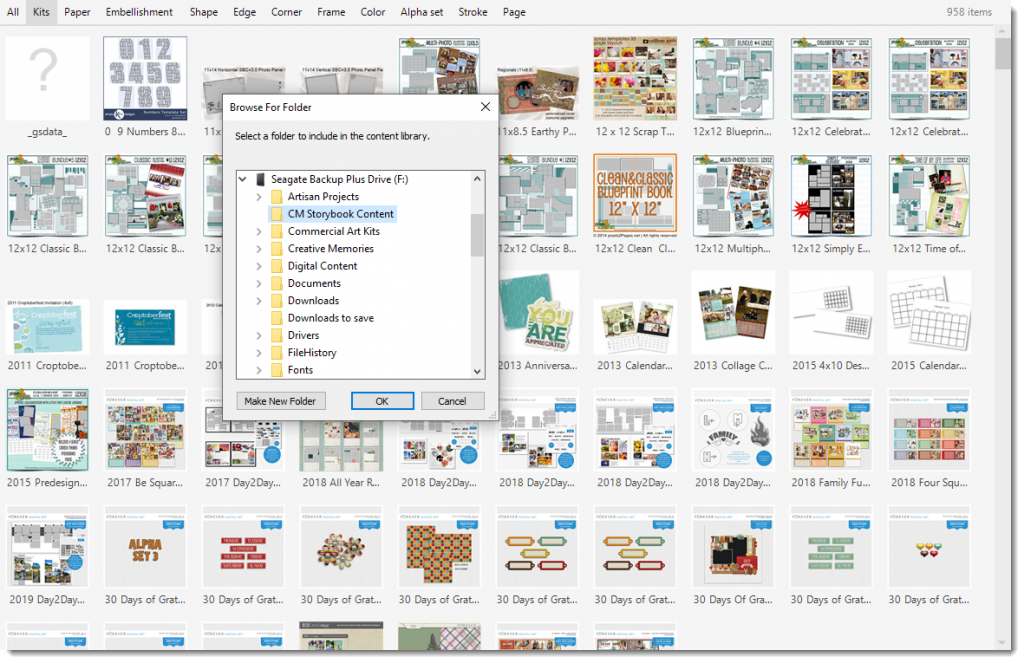Open the 12 x 12 Scrap T... kit
Image resolution: width=1024 pixels, height=663 pixels.
point(635,79)
